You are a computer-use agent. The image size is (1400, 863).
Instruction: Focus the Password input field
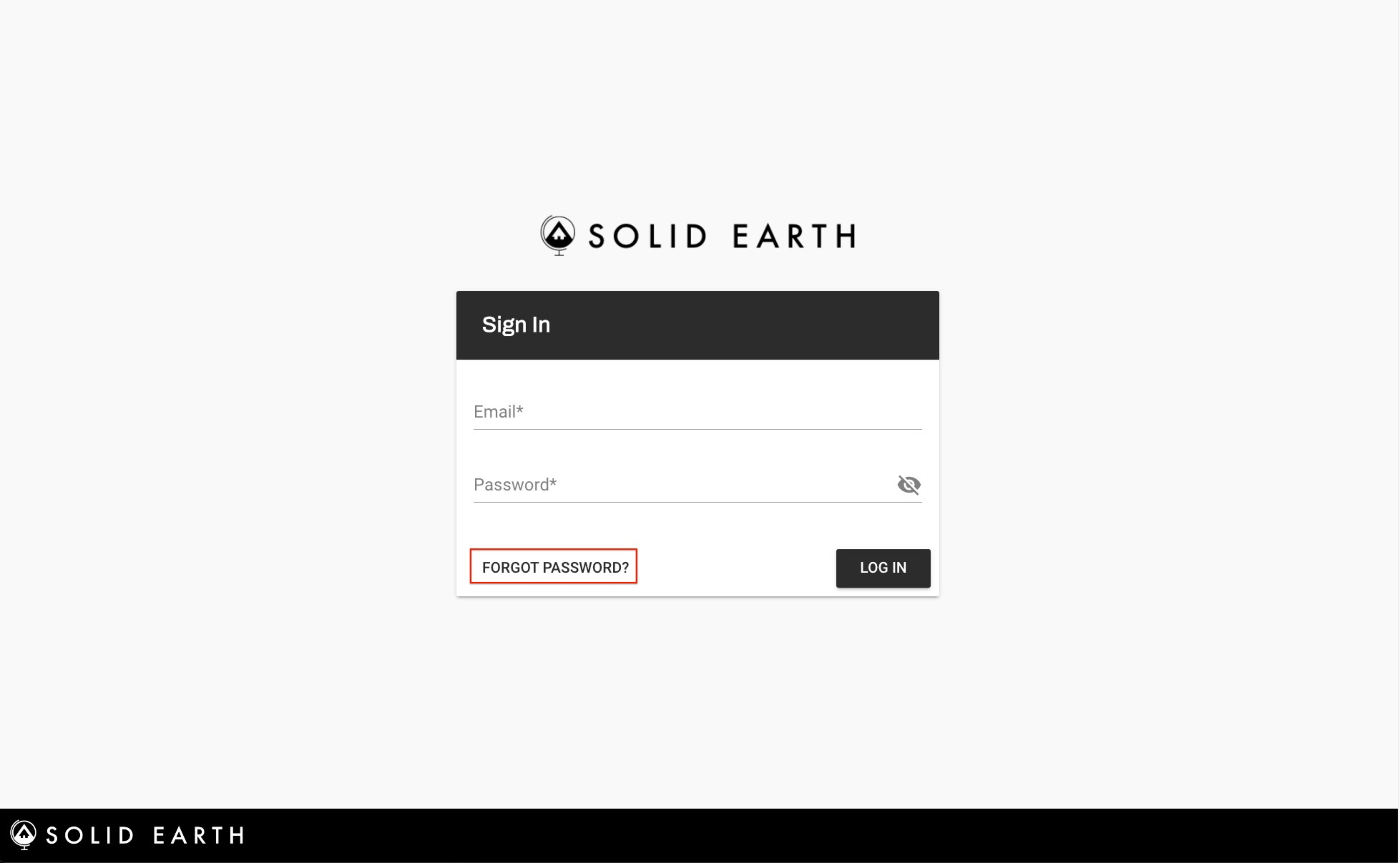680,485
